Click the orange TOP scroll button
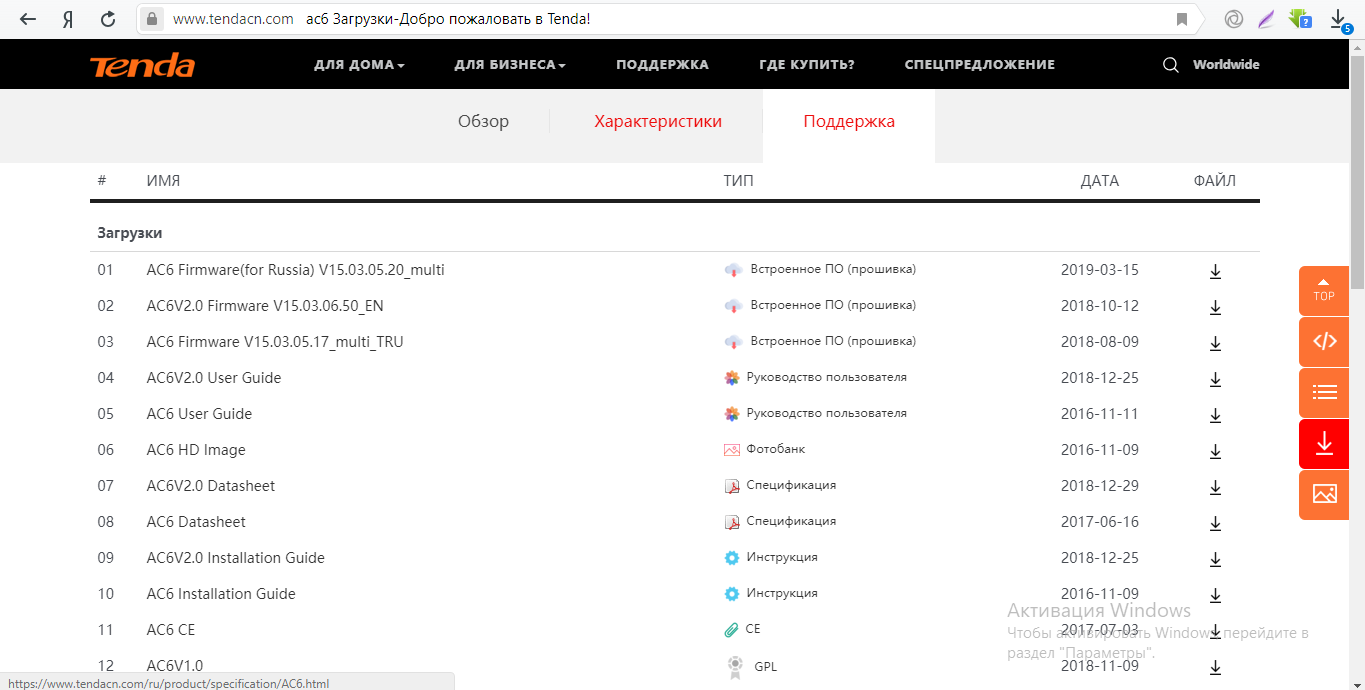 click(x=1324, y=290)
